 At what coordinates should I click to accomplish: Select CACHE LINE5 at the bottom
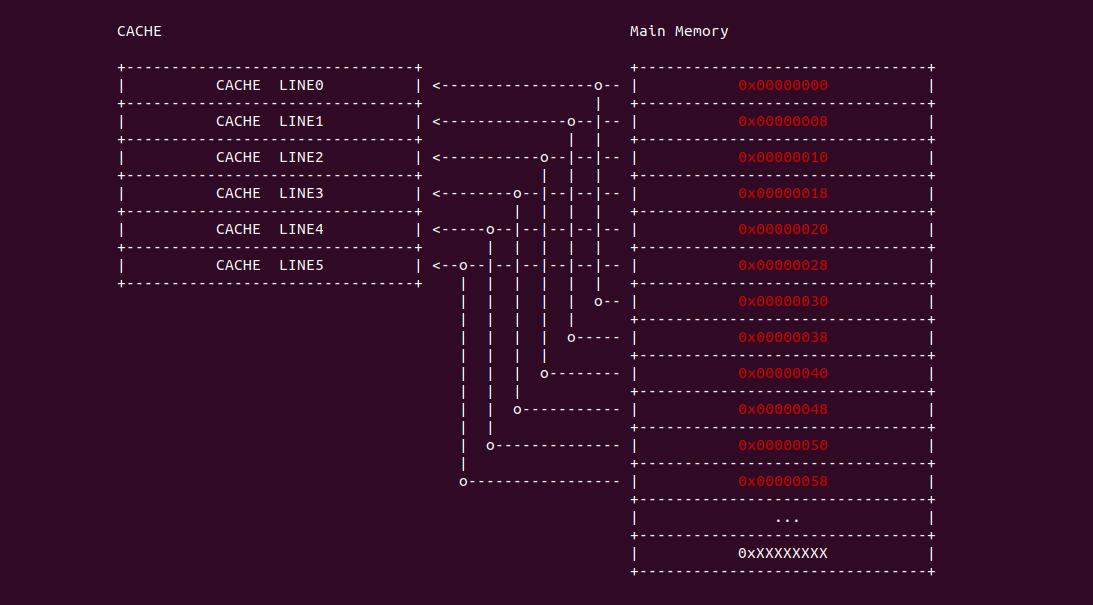[x=269, y=266]
